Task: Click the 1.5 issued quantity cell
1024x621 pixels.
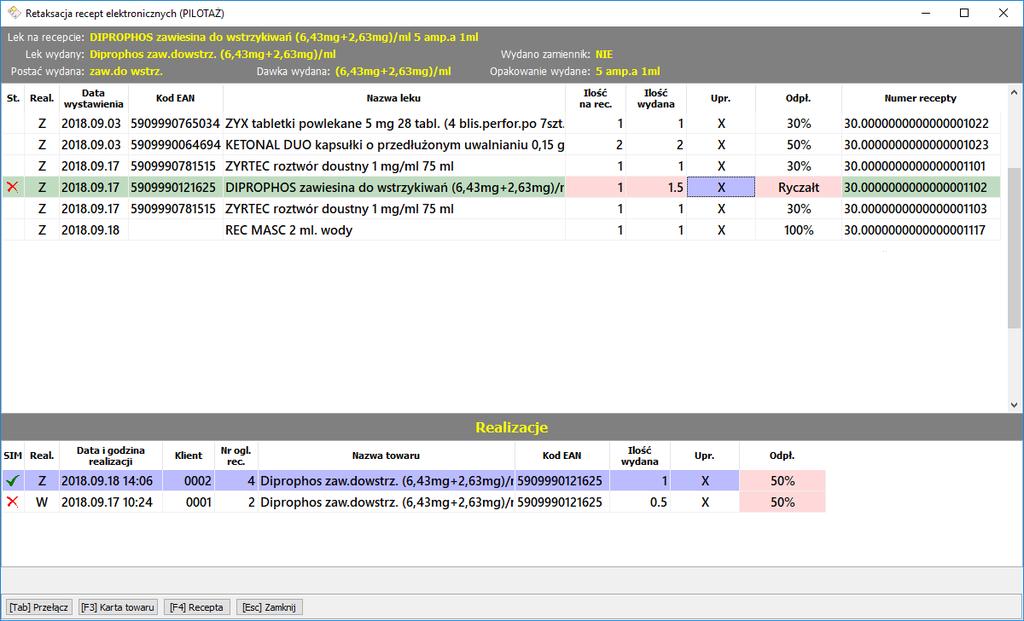Action: coord(656,187)
